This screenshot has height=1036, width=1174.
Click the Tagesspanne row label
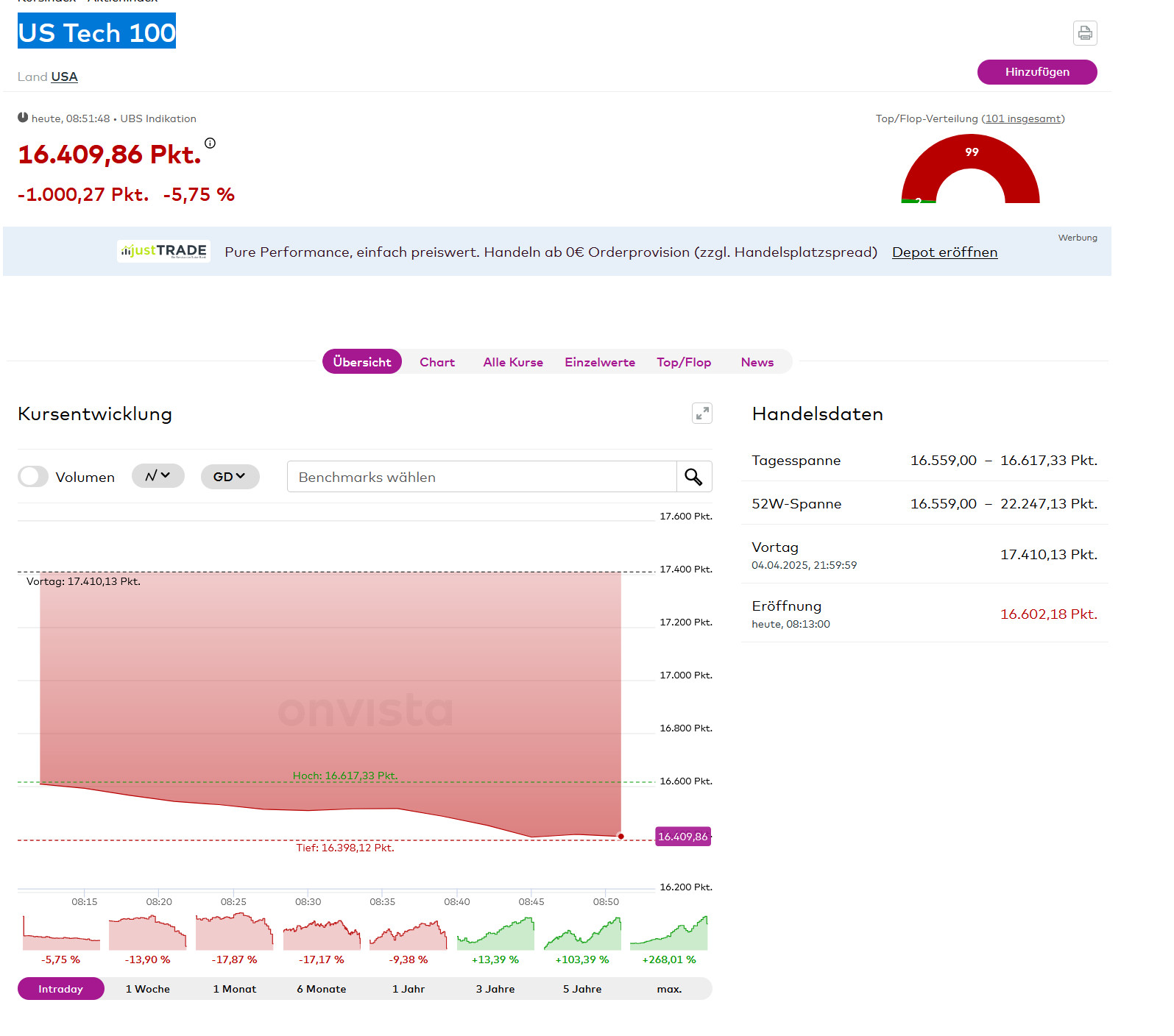click(x=796, y=461)
